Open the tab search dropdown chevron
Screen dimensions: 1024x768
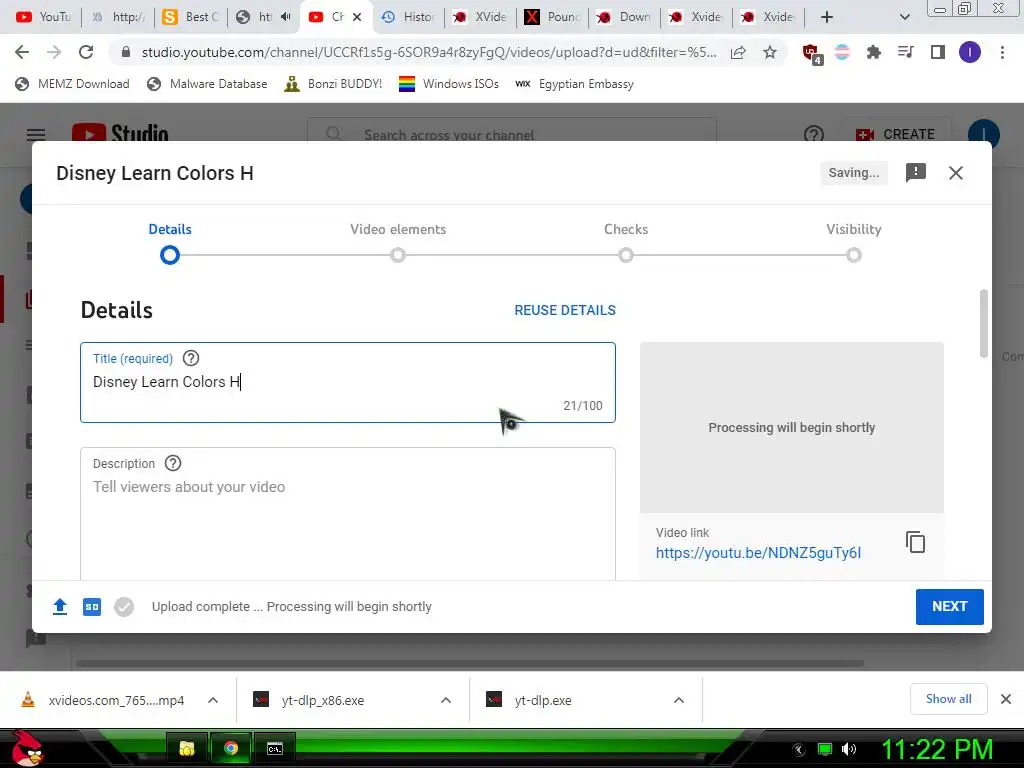pos(904,17)
